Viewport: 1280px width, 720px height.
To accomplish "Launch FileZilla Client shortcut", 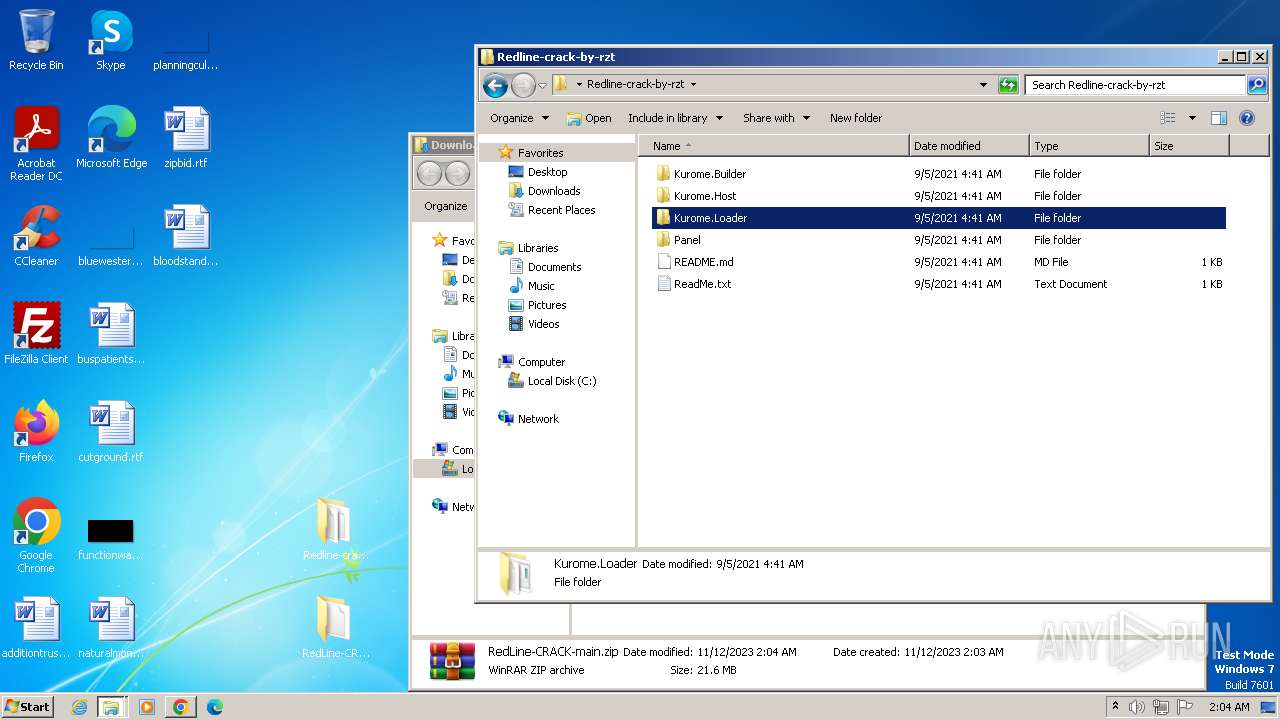I will click(36, 334).
